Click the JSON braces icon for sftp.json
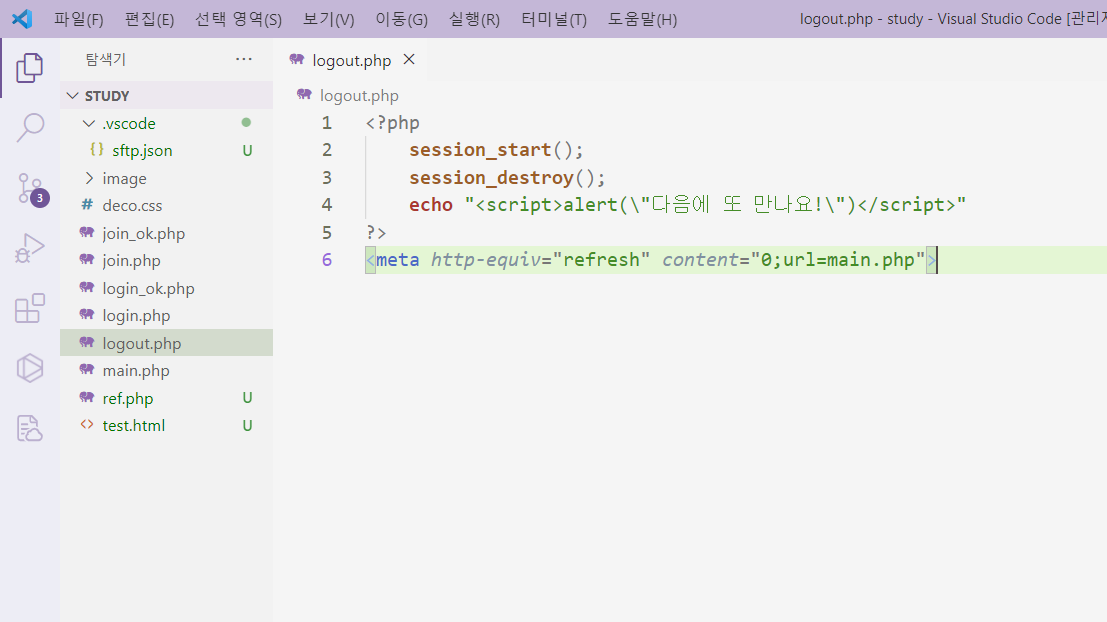Image resolution: width=1107 pixels, height=622 pixels. (97, 150)
